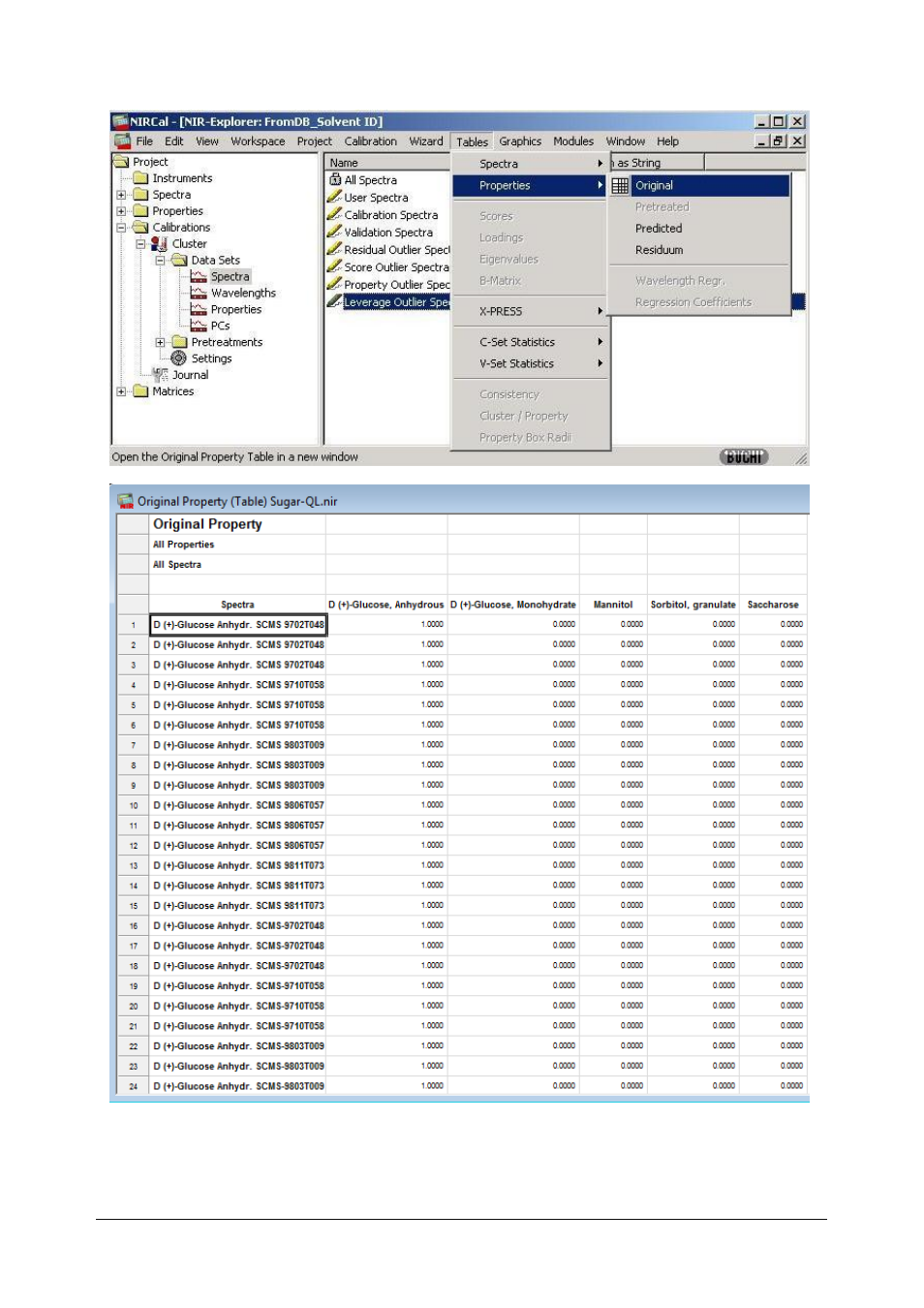Click the Property Outlier Spectra pencil icon
Image resolution: width=924 pixels, height=1308 pixels.
[x=334, y=284]
